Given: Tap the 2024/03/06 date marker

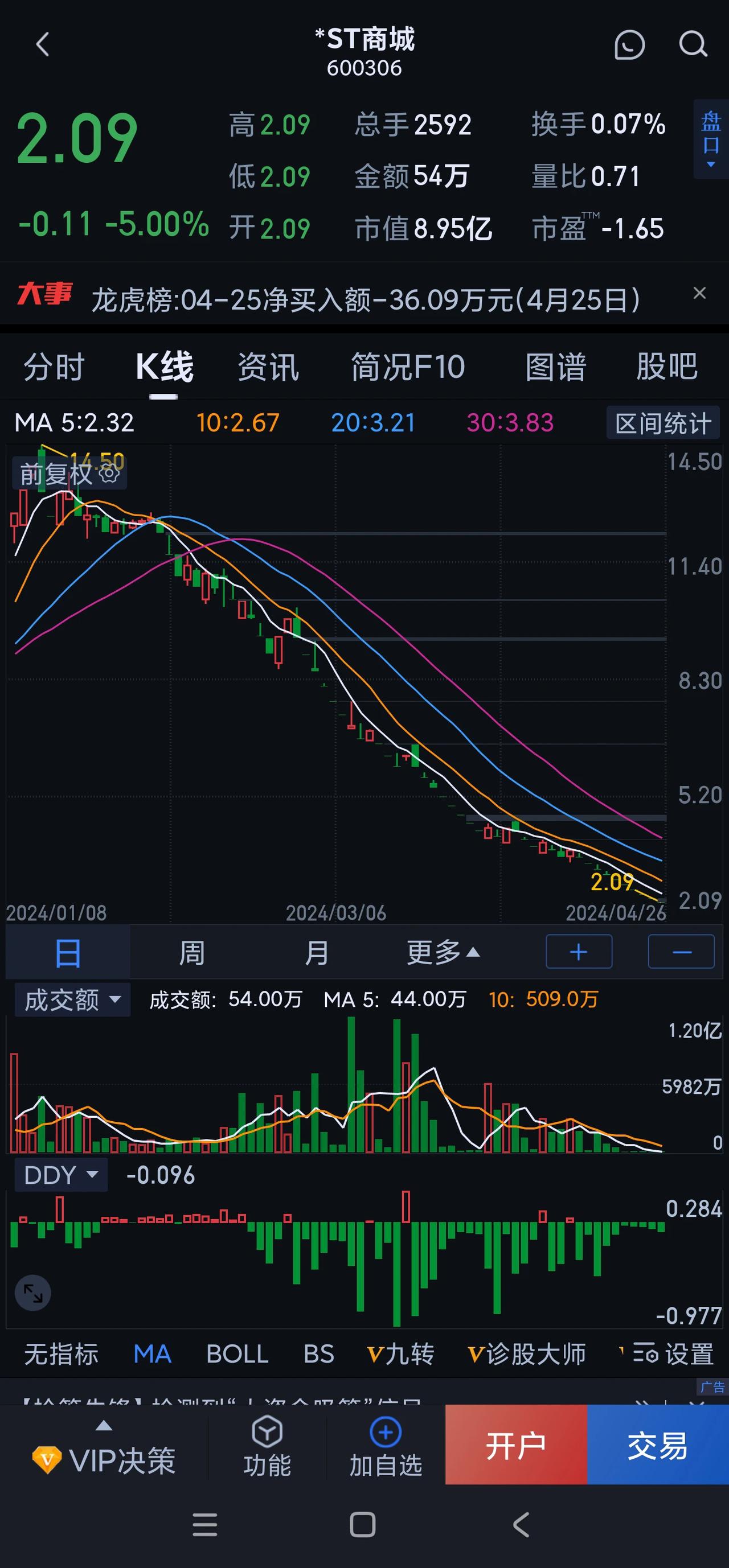Looking at the screenshot, I should click(336, 912).
